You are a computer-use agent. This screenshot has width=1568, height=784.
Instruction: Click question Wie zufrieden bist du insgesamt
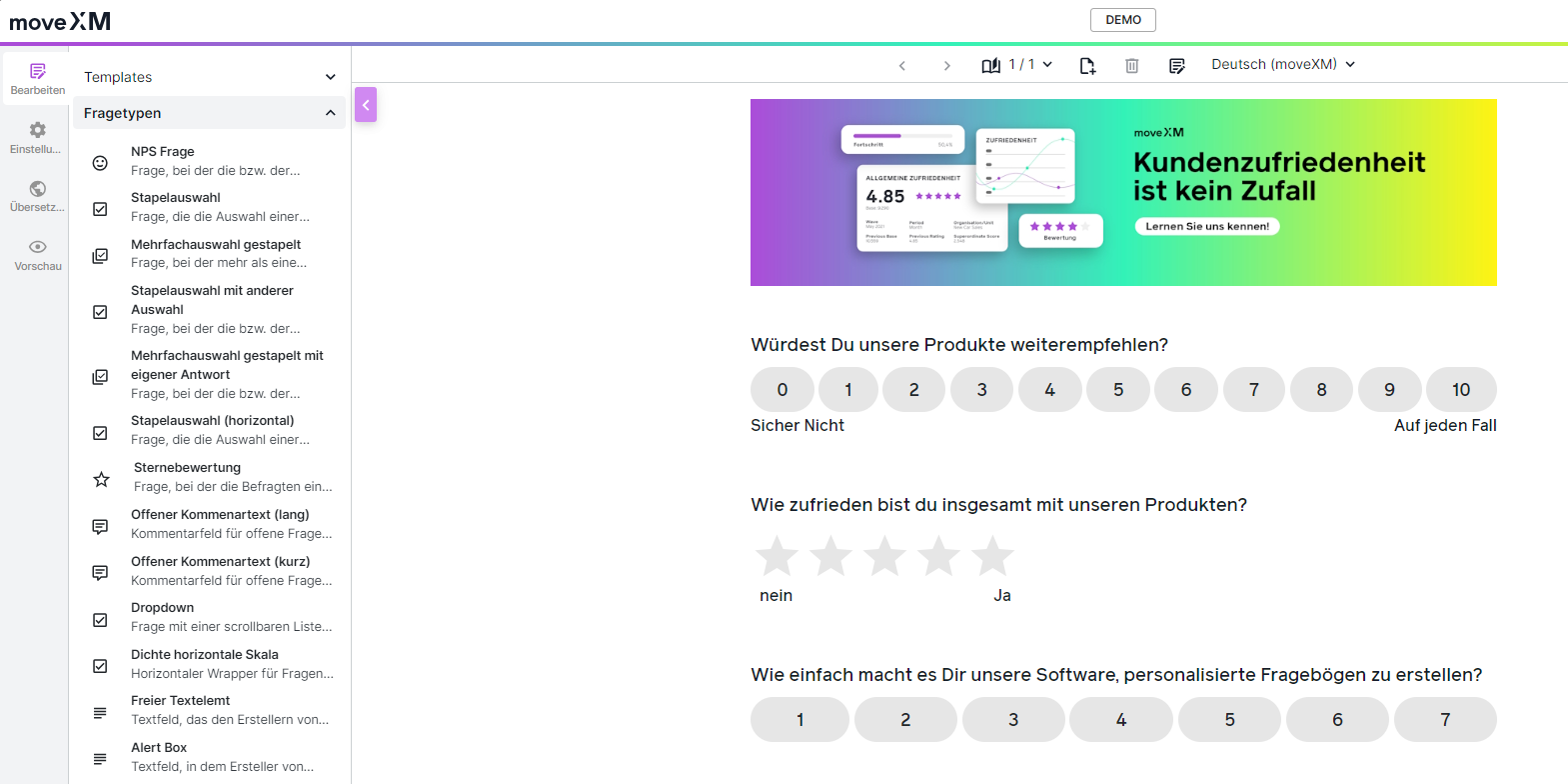tap(999, 505)
